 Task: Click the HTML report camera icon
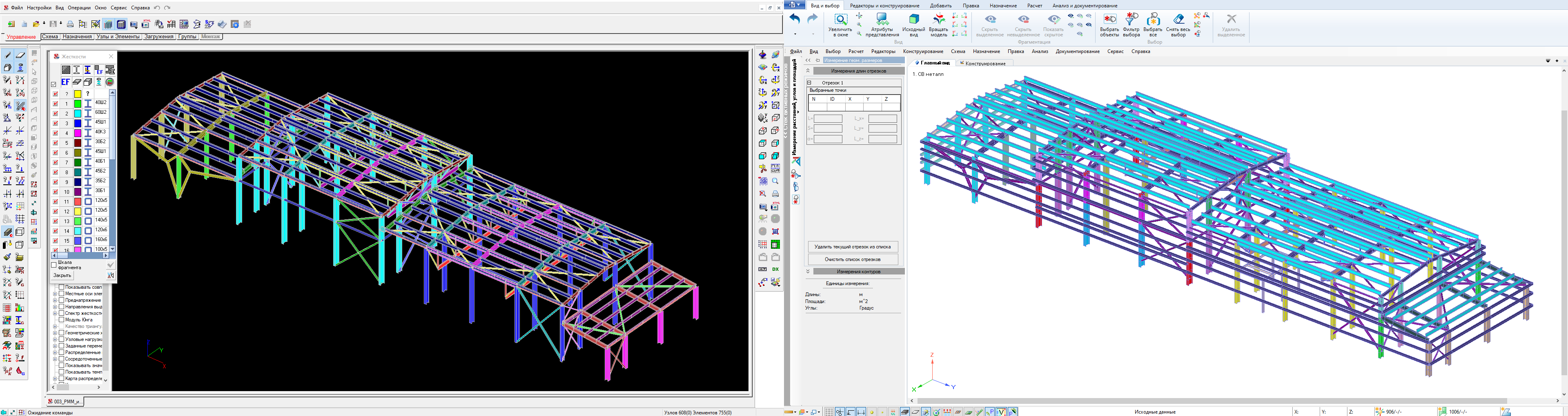point(146,24)
